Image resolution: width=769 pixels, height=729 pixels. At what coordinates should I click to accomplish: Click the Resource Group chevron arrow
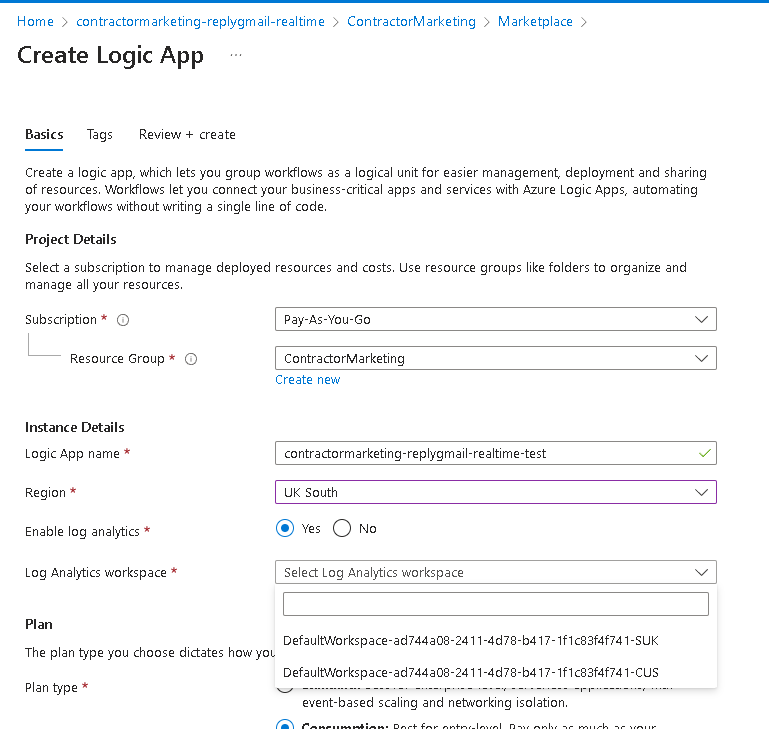[x=701, y=359]
